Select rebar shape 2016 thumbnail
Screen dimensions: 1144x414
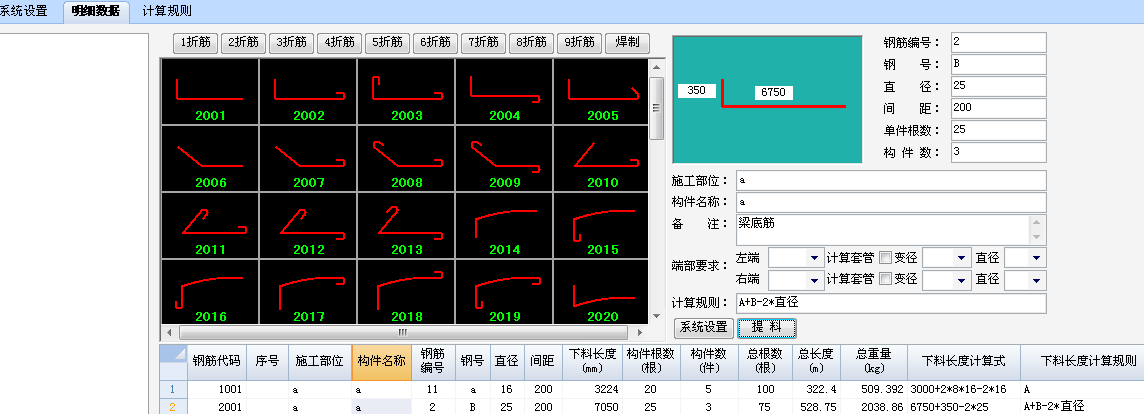click(210, 291)
